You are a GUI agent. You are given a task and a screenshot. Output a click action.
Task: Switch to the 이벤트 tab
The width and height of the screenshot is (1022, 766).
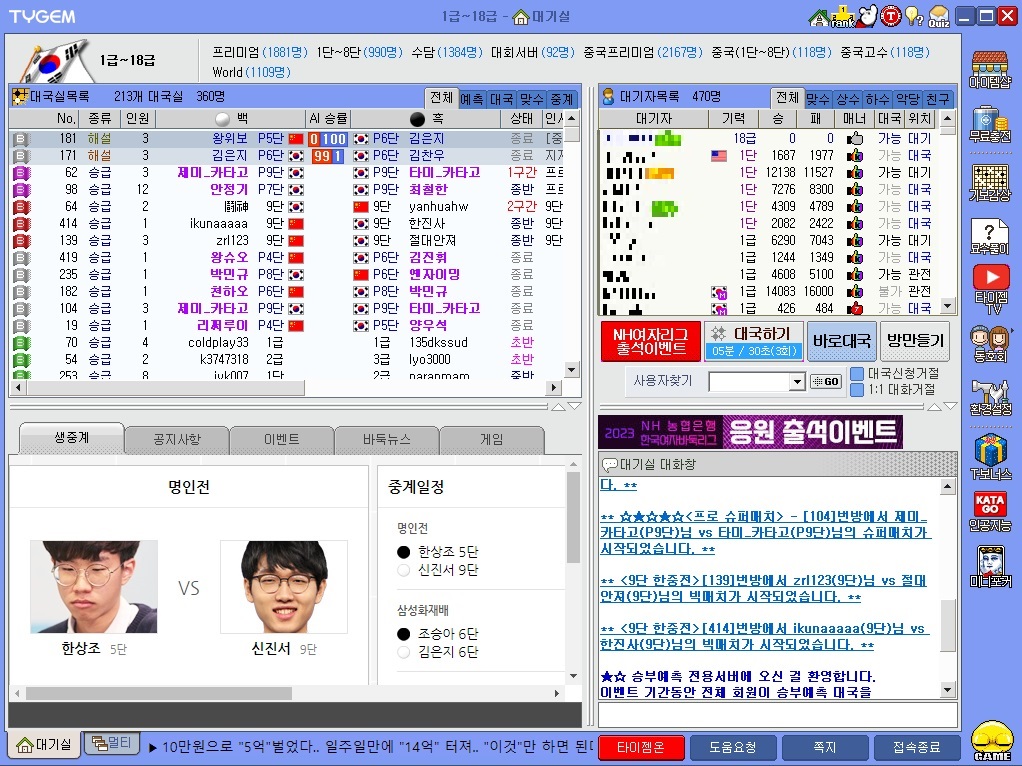click(x=282, y=440)
